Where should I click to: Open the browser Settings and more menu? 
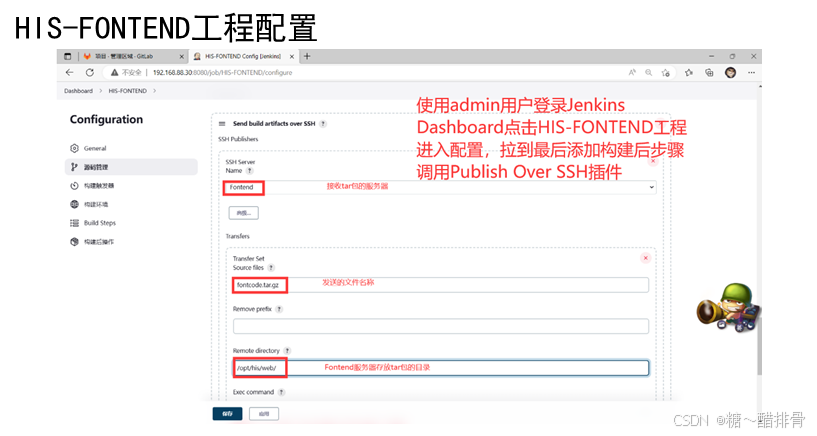(751, 73)
